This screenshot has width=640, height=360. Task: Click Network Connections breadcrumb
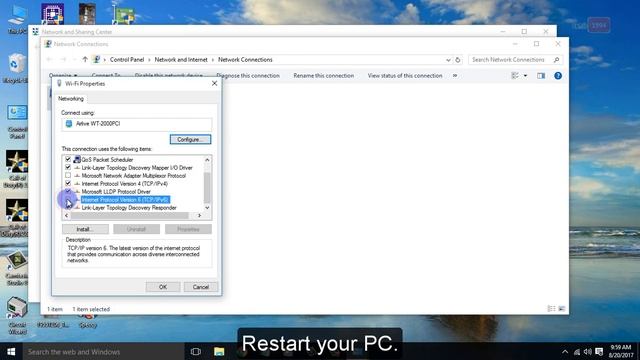245,60
